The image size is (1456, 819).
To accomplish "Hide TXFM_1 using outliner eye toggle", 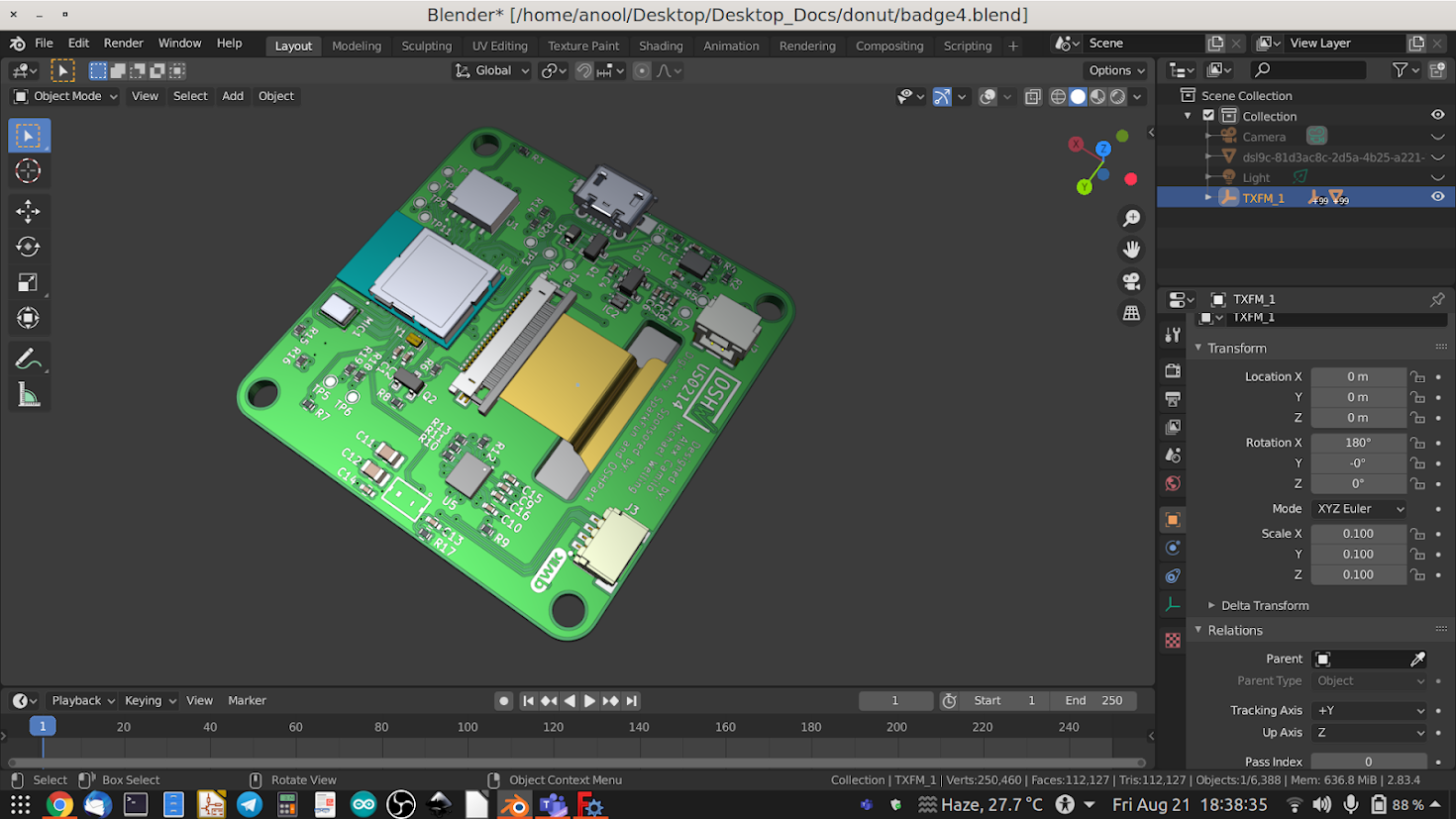I will coord(1438,197).
